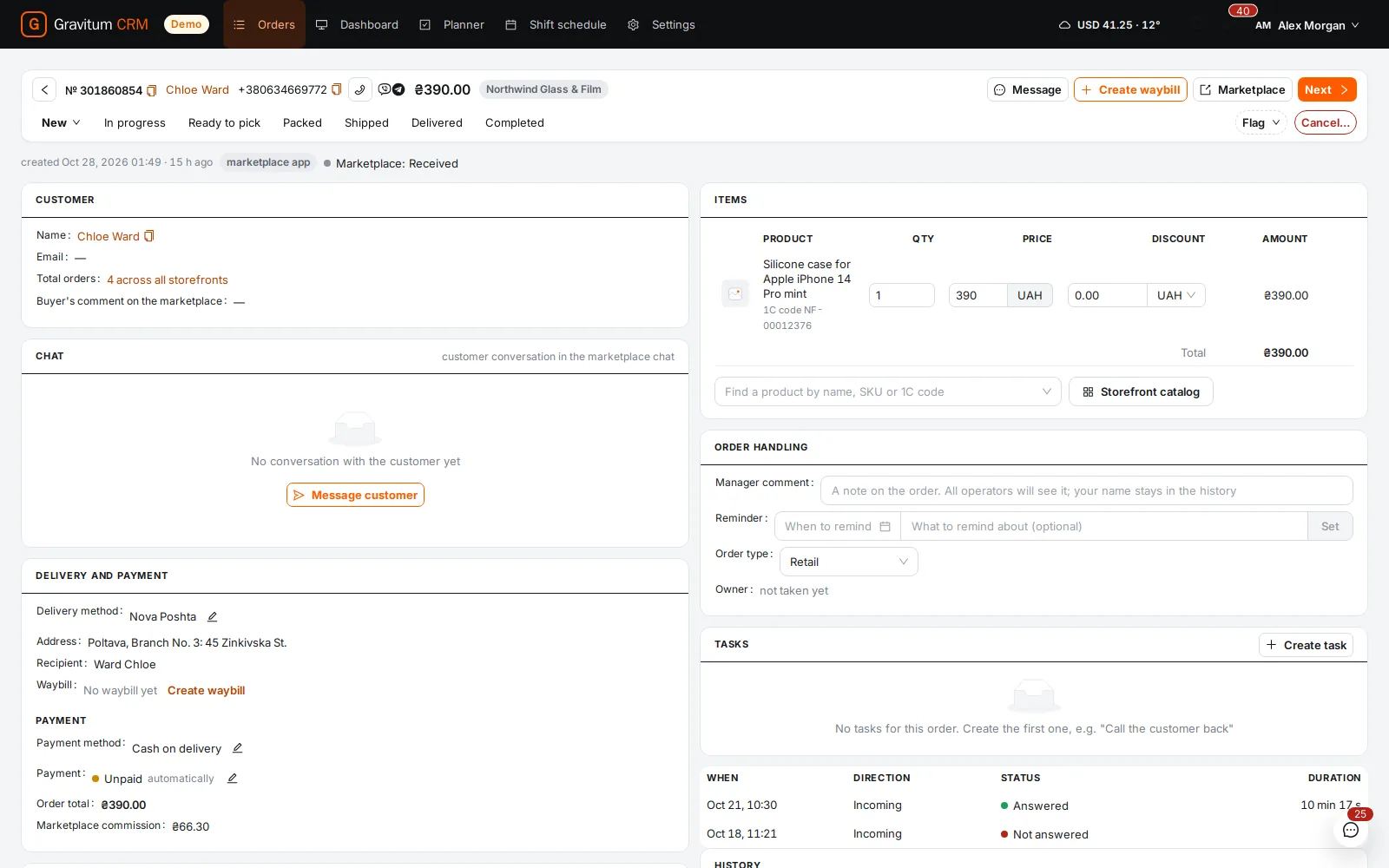
Task: Copy phone number +380634669772
Action: 337,89
